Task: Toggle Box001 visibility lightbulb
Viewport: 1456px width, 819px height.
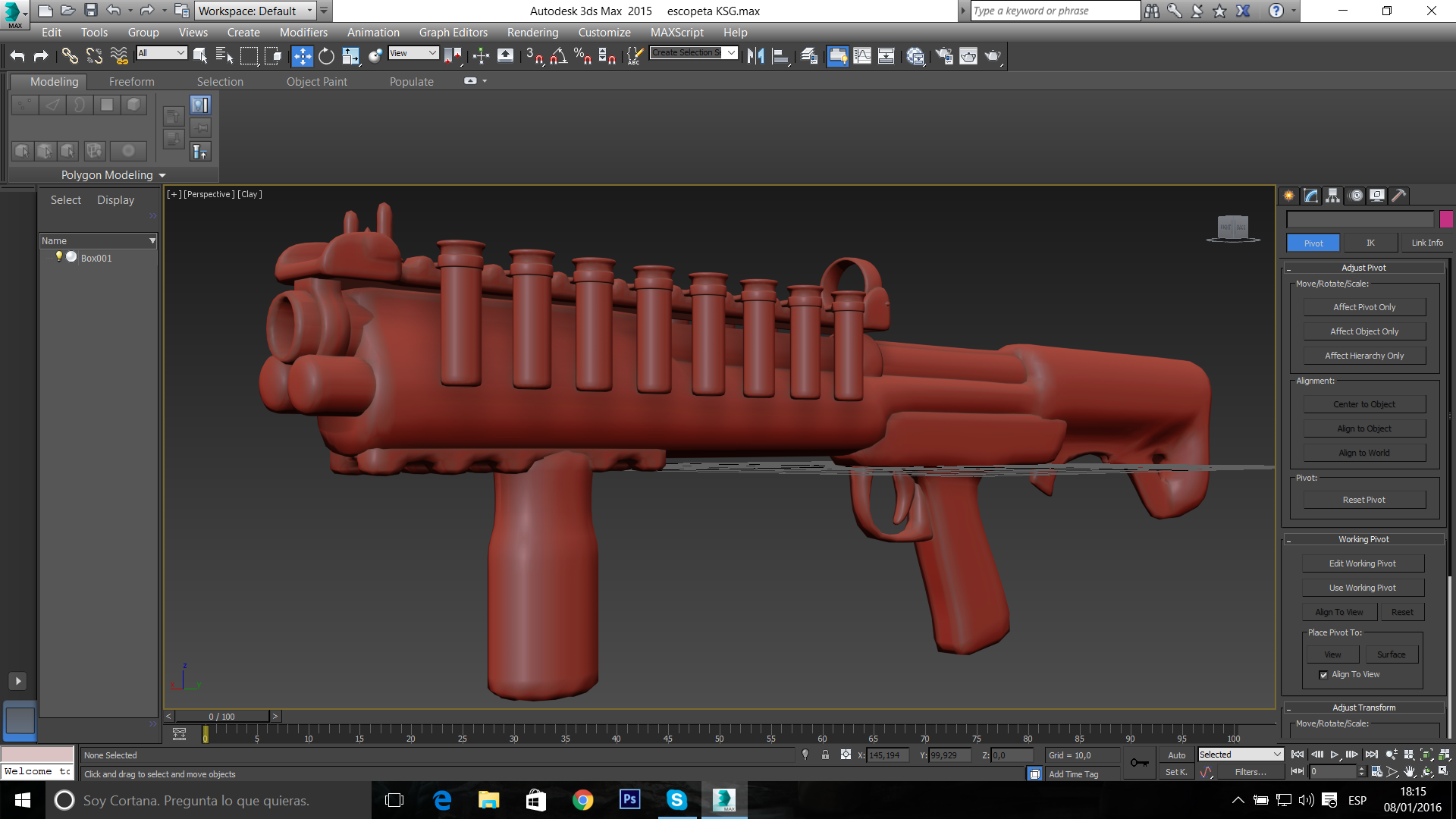Action: tap(59, 257)
